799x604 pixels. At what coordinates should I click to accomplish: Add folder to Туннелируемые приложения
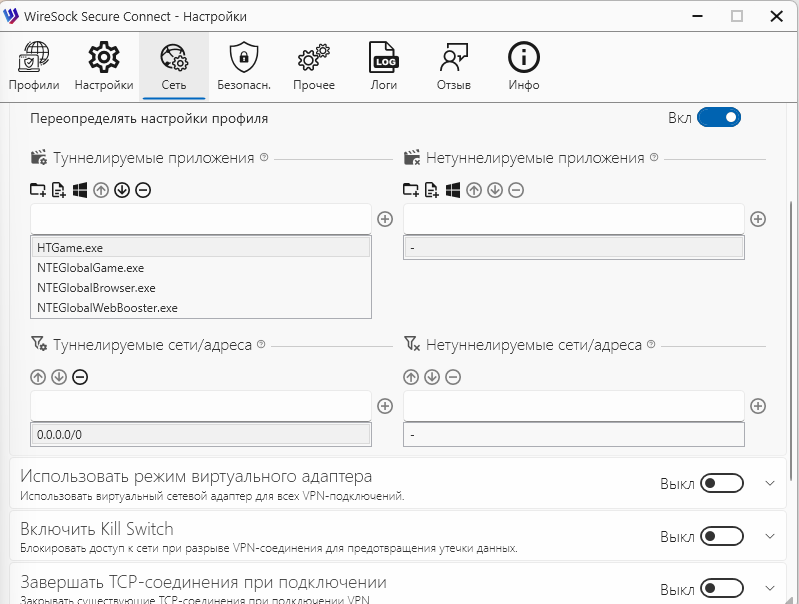tap(38, 190)
